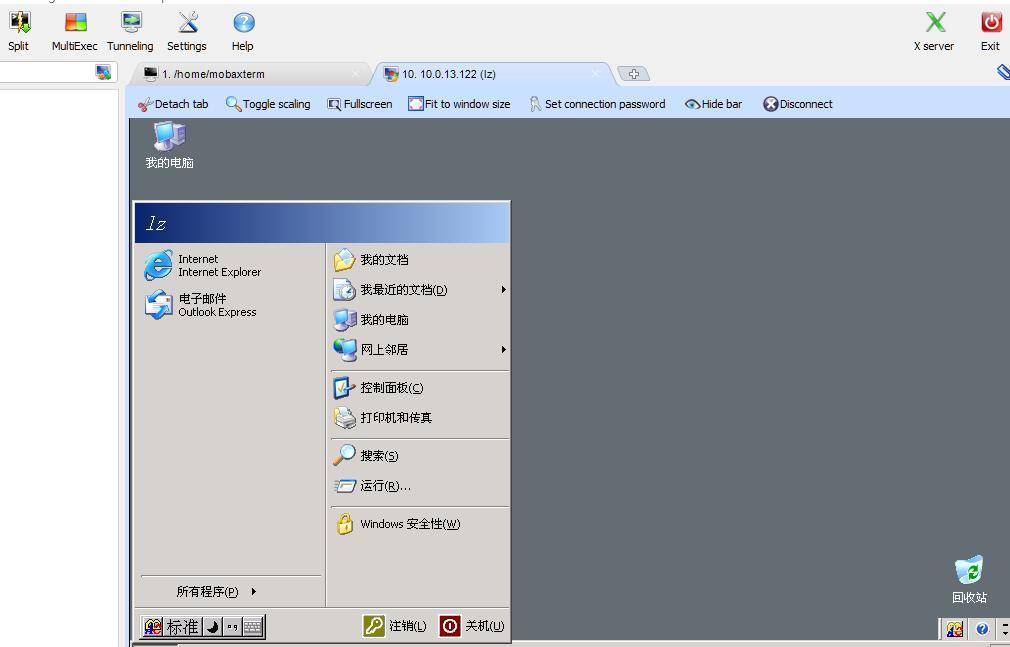Hide the remote session toolbar via Hide bar

[712, 103]
